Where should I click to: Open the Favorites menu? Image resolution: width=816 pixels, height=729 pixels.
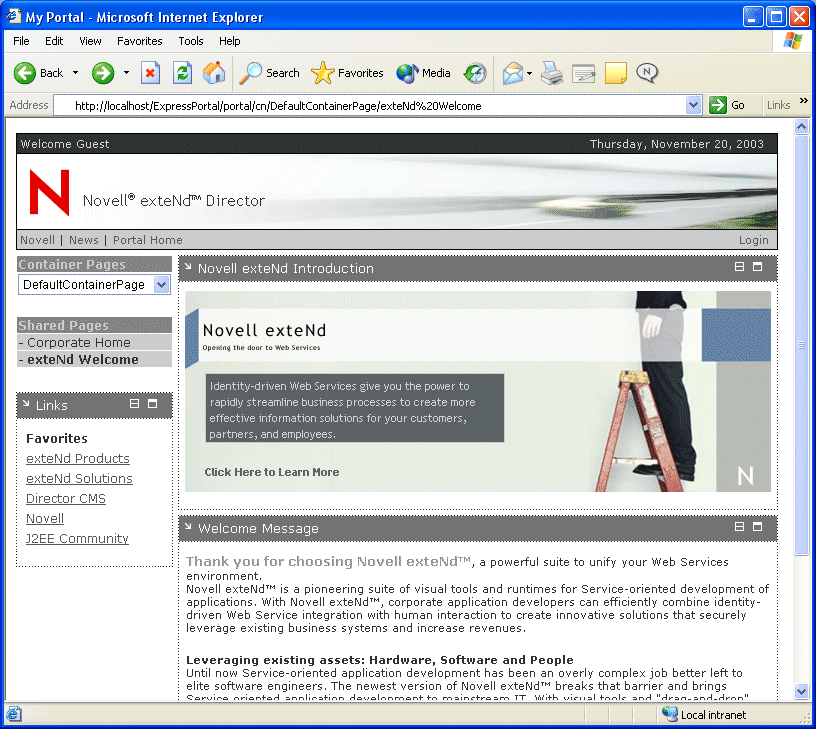point(139,41)
